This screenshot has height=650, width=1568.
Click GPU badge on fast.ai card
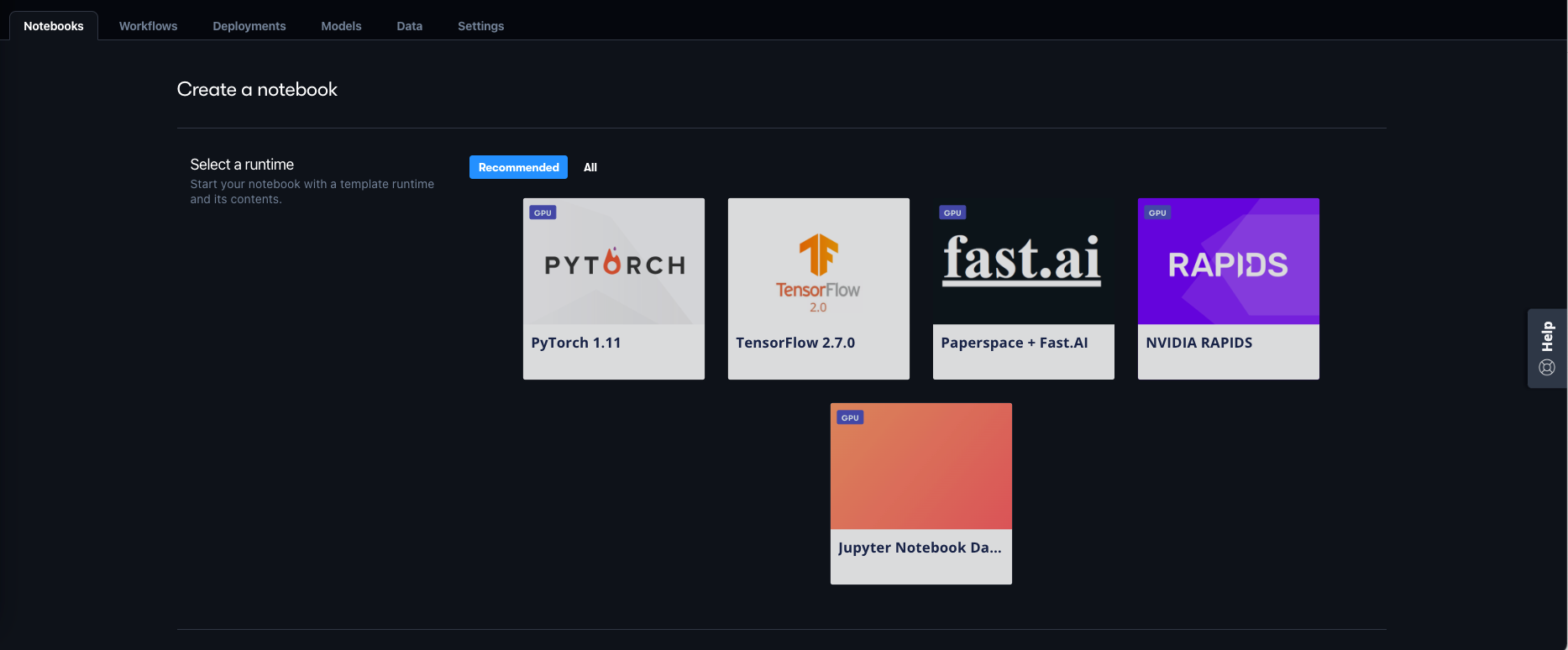pos(952,212)
